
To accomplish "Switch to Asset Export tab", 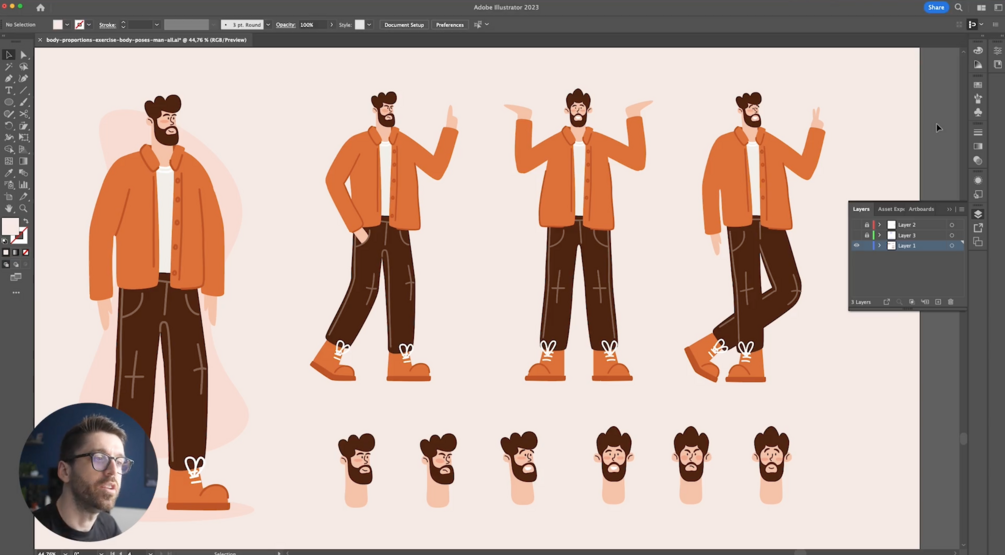I will 891,209.
